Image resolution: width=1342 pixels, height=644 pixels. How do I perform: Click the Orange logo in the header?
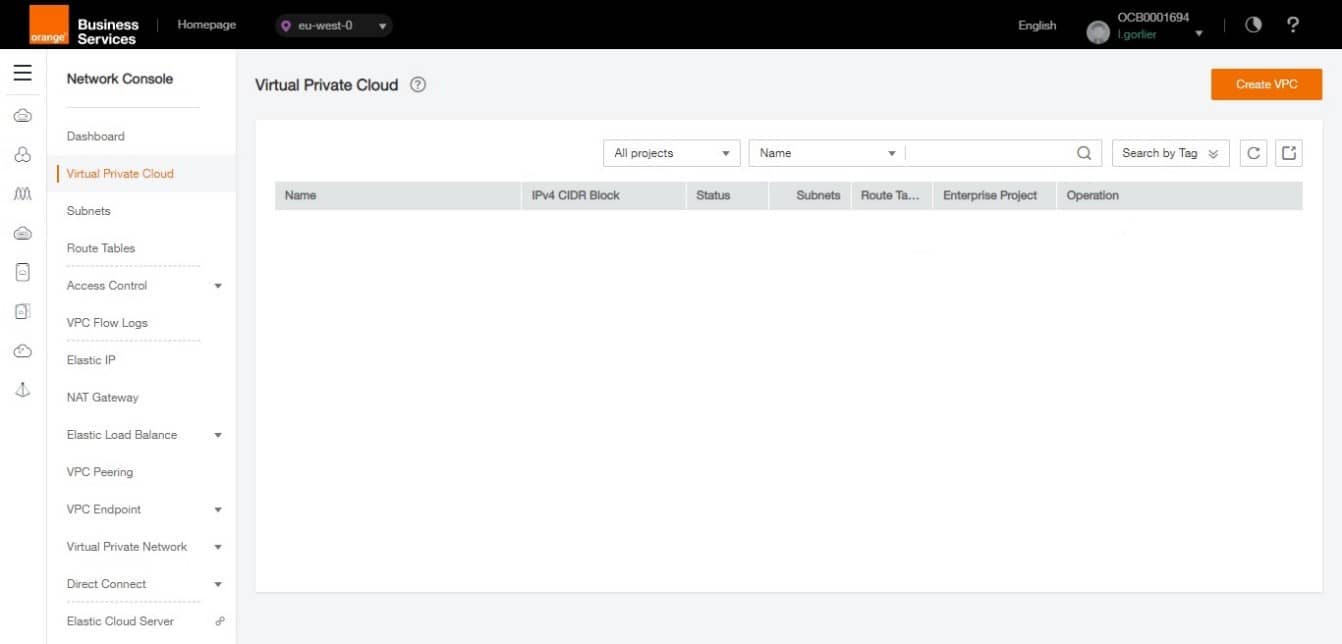point(49,25)
